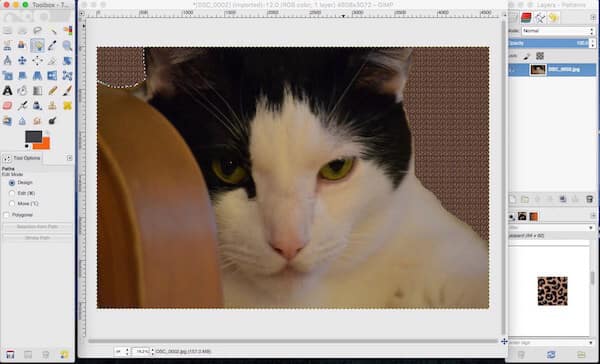Switch to the Channels tab
The height and width of the screenshot is (364, 600).
point(526,17)
